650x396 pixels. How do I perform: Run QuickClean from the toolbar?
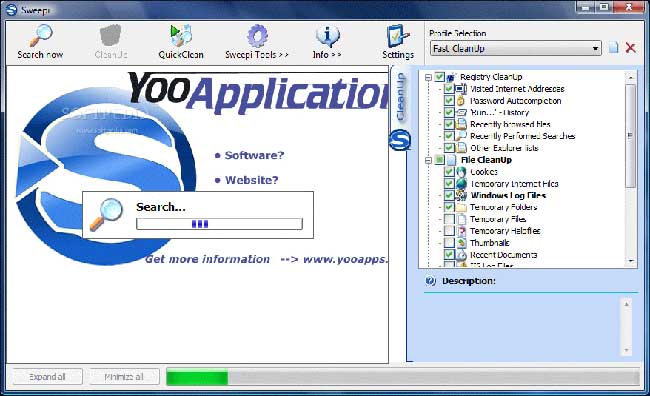tap(181, 36)
